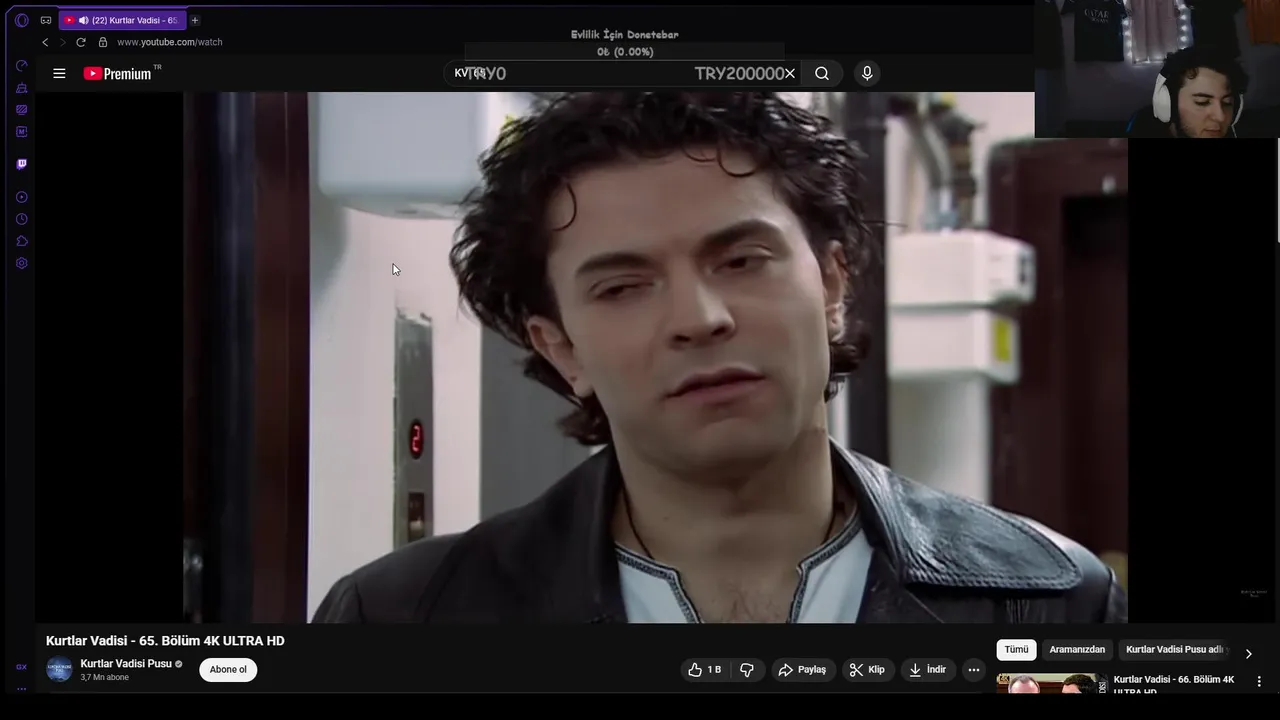Show more filter chips with right chevron
Screen dimensions: 1280x720
1248,653
